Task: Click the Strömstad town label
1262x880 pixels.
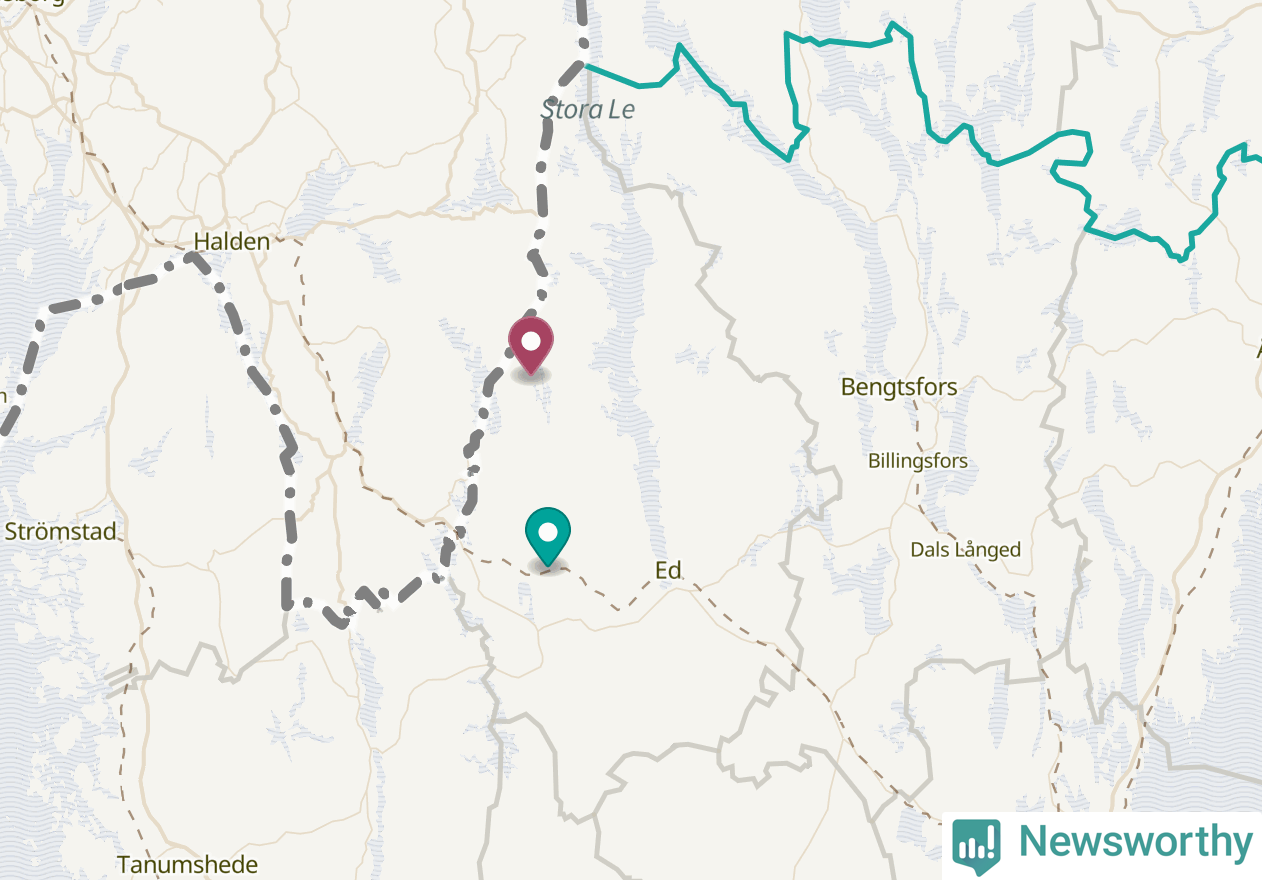Action: click(x=61, y=531)
